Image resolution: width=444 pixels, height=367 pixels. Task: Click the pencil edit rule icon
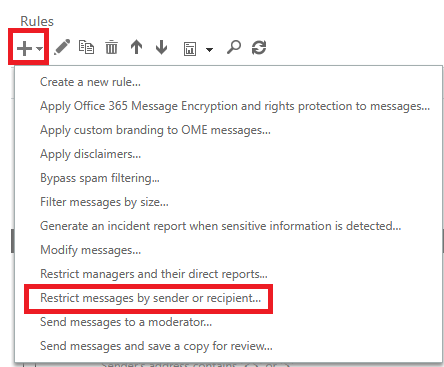[x=62, y=47]
